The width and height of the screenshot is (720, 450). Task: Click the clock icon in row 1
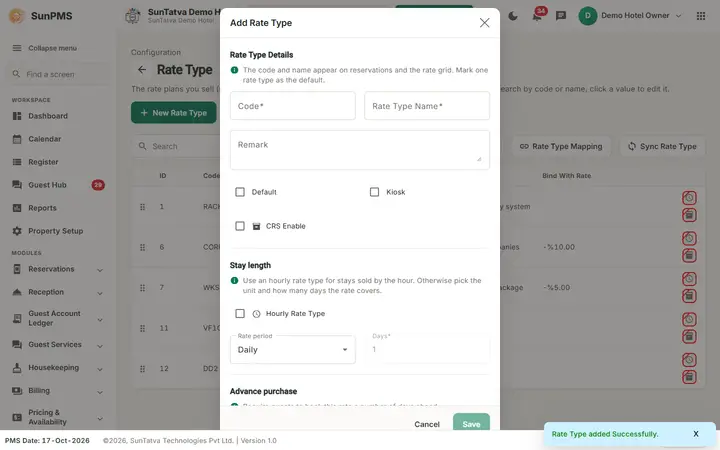[x=689, y=198]
